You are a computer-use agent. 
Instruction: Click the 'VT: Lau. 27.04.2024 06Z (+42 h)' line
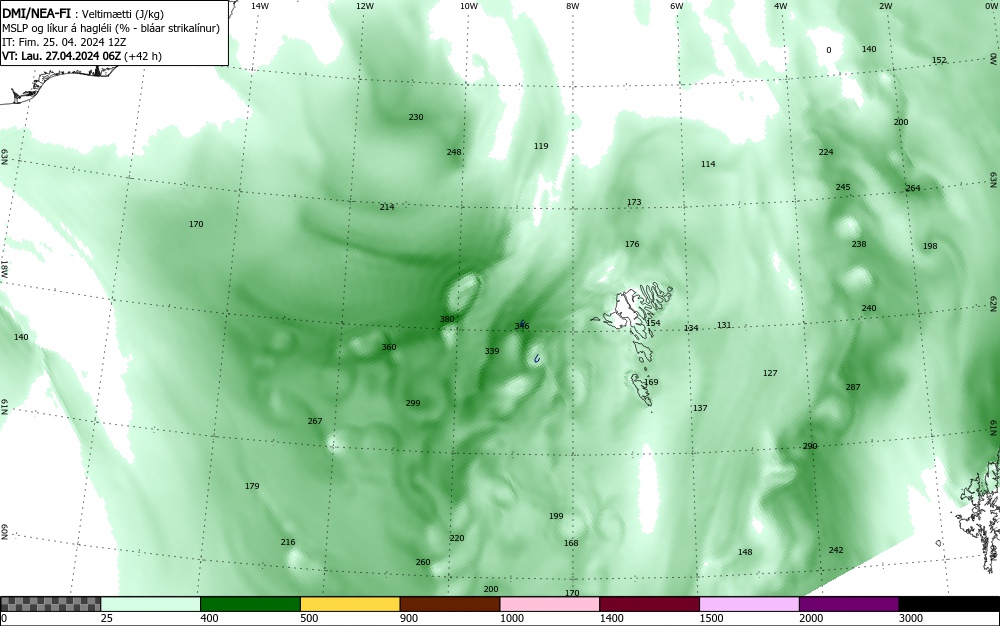click(x=82, y=56)
